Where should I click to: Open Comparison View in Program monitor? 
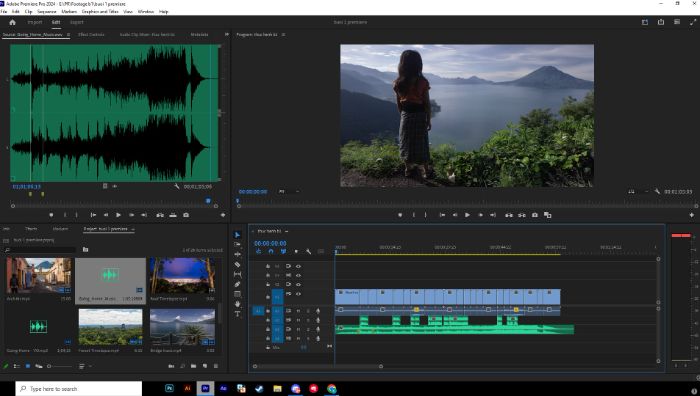[x=548, y=215]
